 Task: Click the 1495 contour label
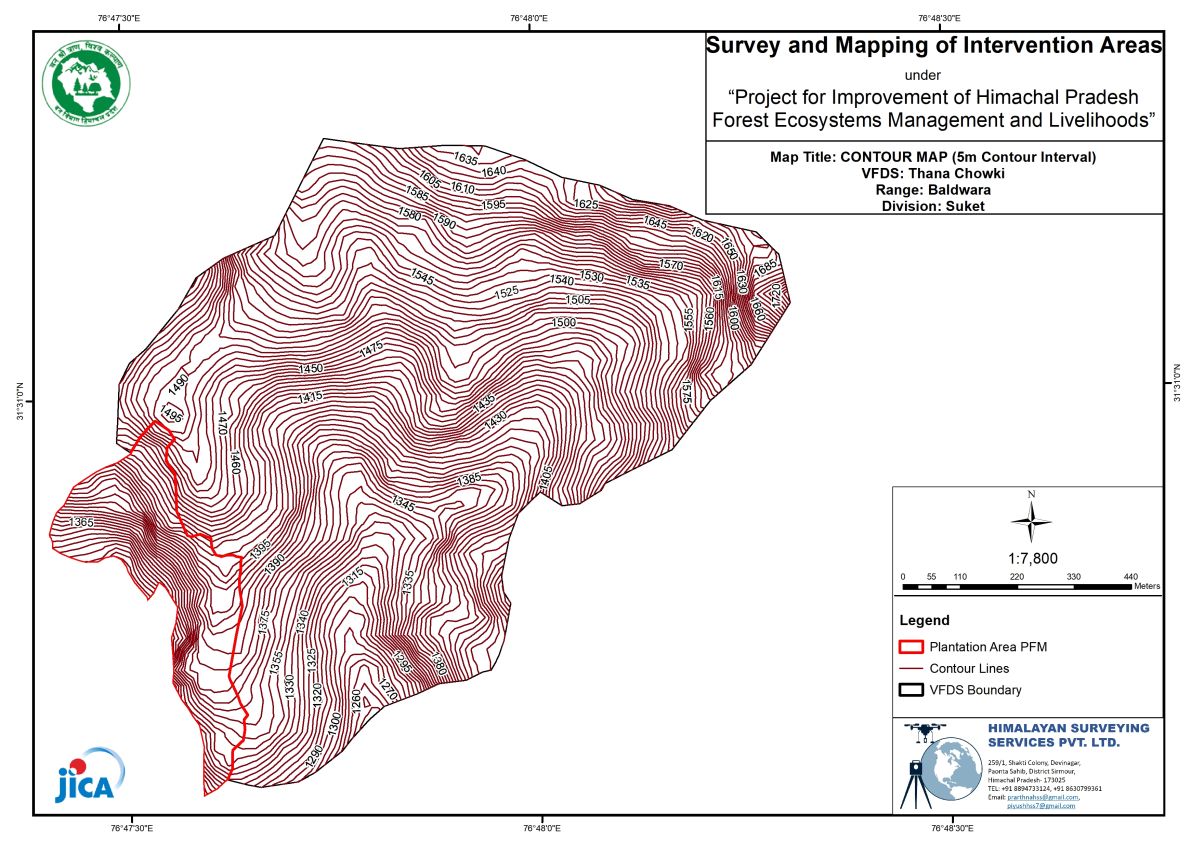(171, 415)
